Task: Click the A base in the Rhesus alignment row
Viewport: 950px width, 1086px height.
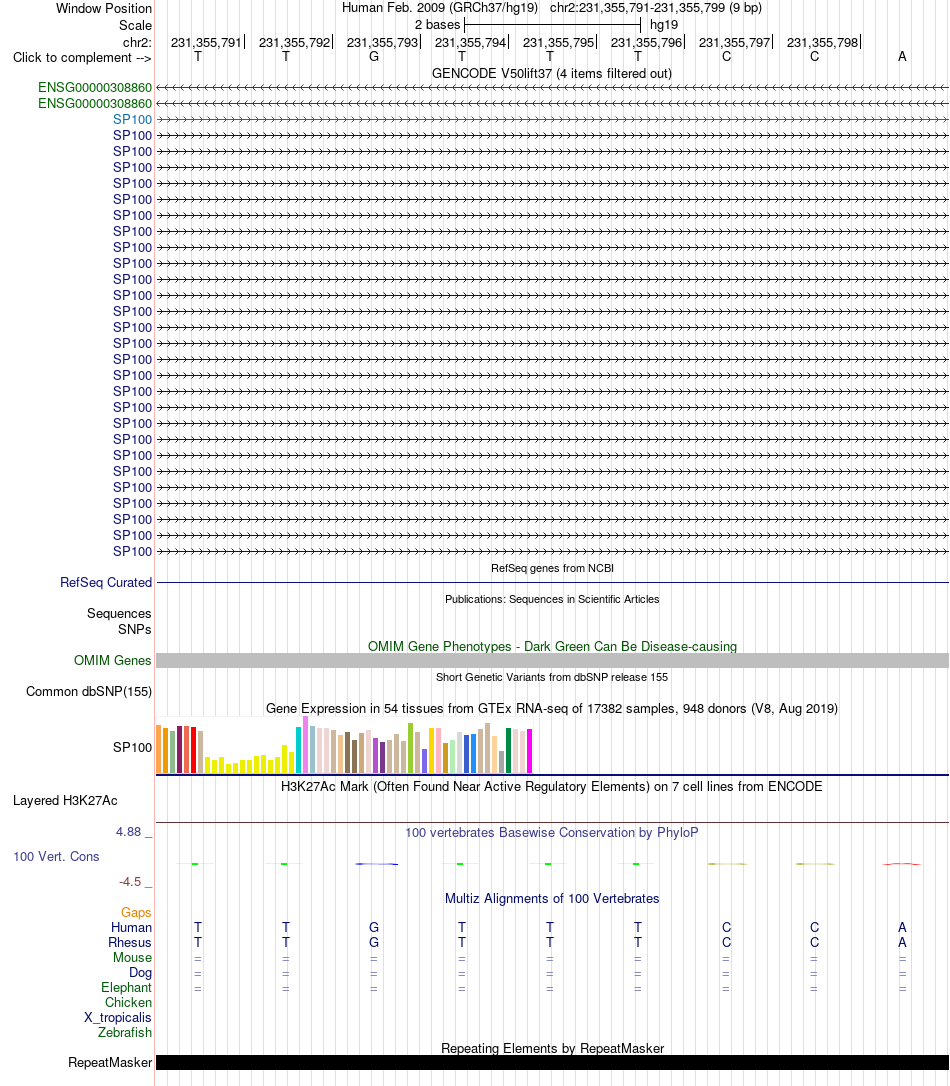Action: 902,943
